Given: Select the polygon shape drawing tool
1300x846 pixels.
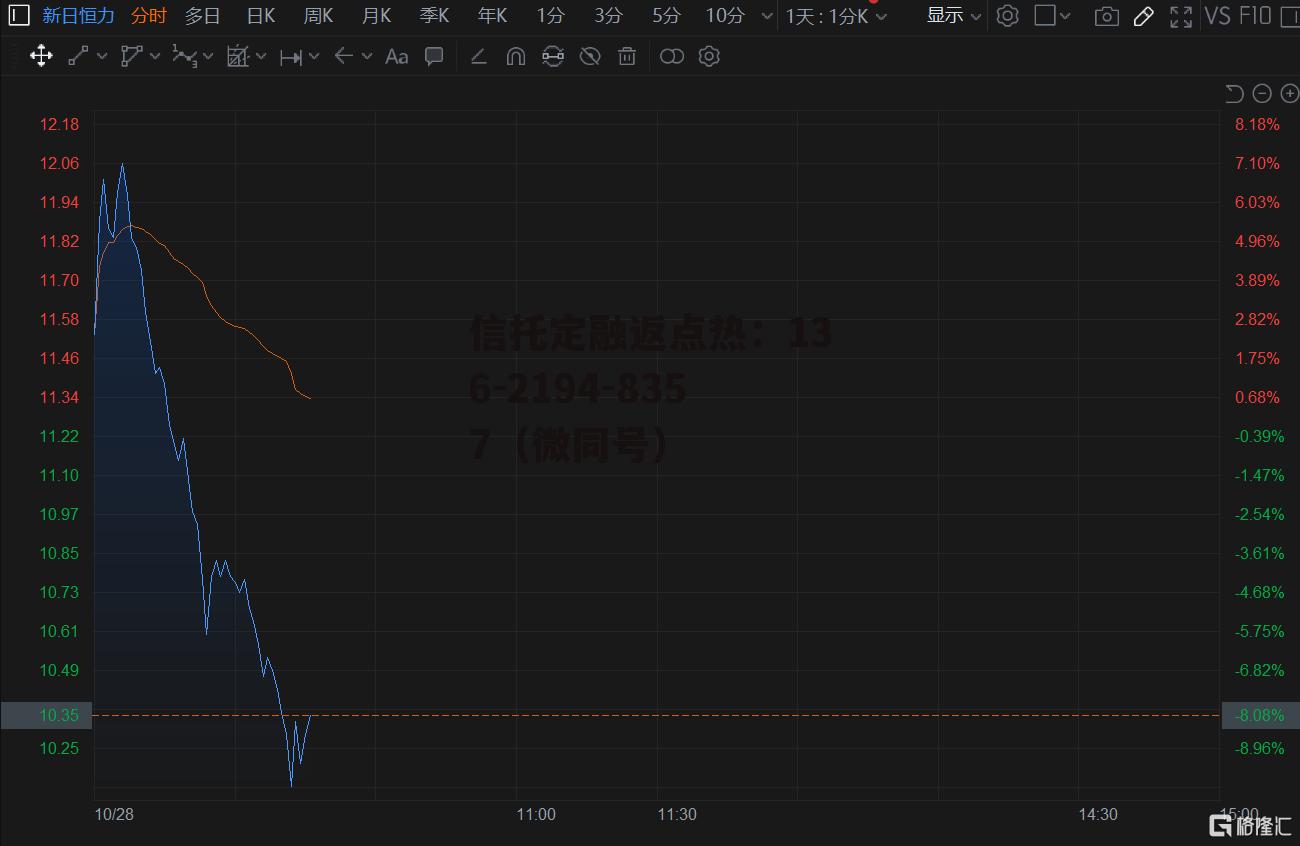Looking at the screenshot, I should pos(131,56).
